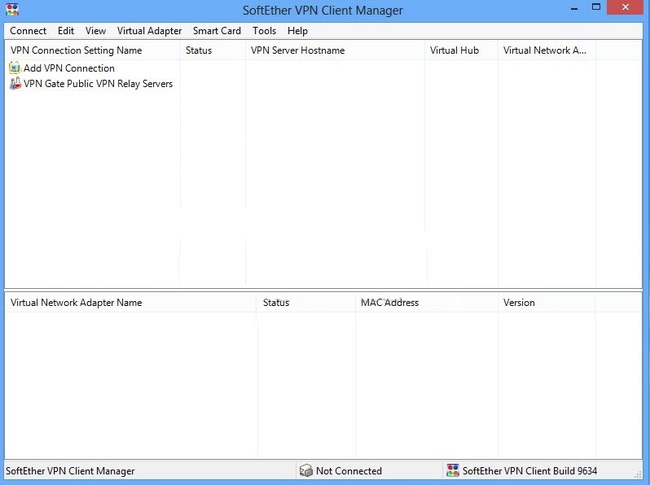Click the Virtual Hub column header
The height and width of the screenshot is (485, 650).
tap(462, 51)
